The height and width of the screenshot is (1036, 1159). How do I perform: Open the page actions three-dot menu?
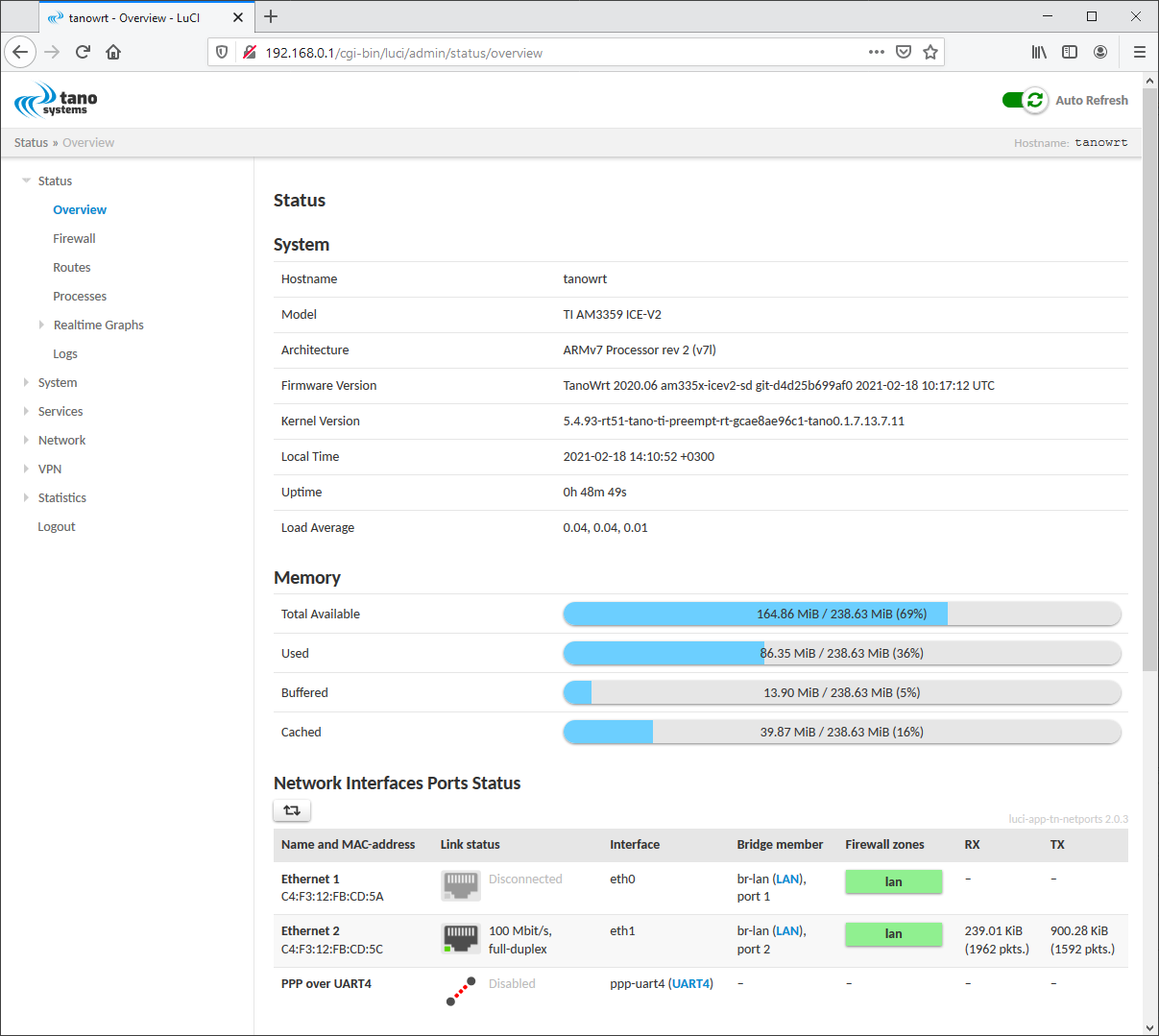pos(876,52)
